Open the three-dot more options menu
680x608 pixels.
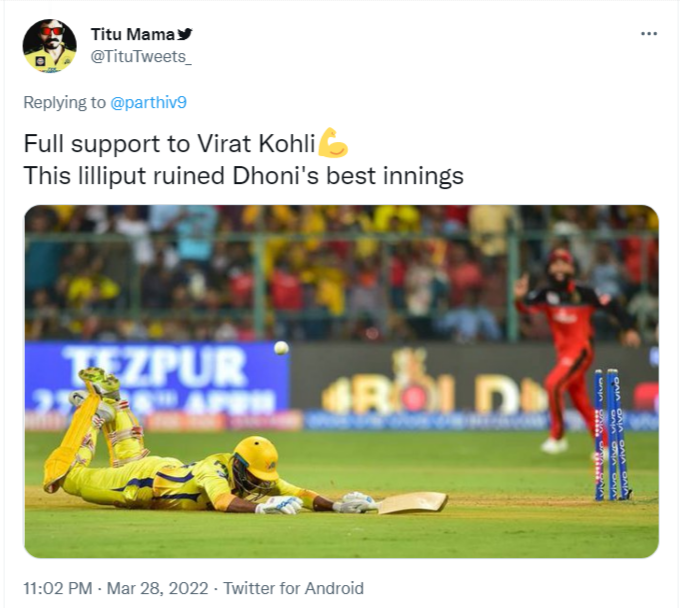point(649,33)
